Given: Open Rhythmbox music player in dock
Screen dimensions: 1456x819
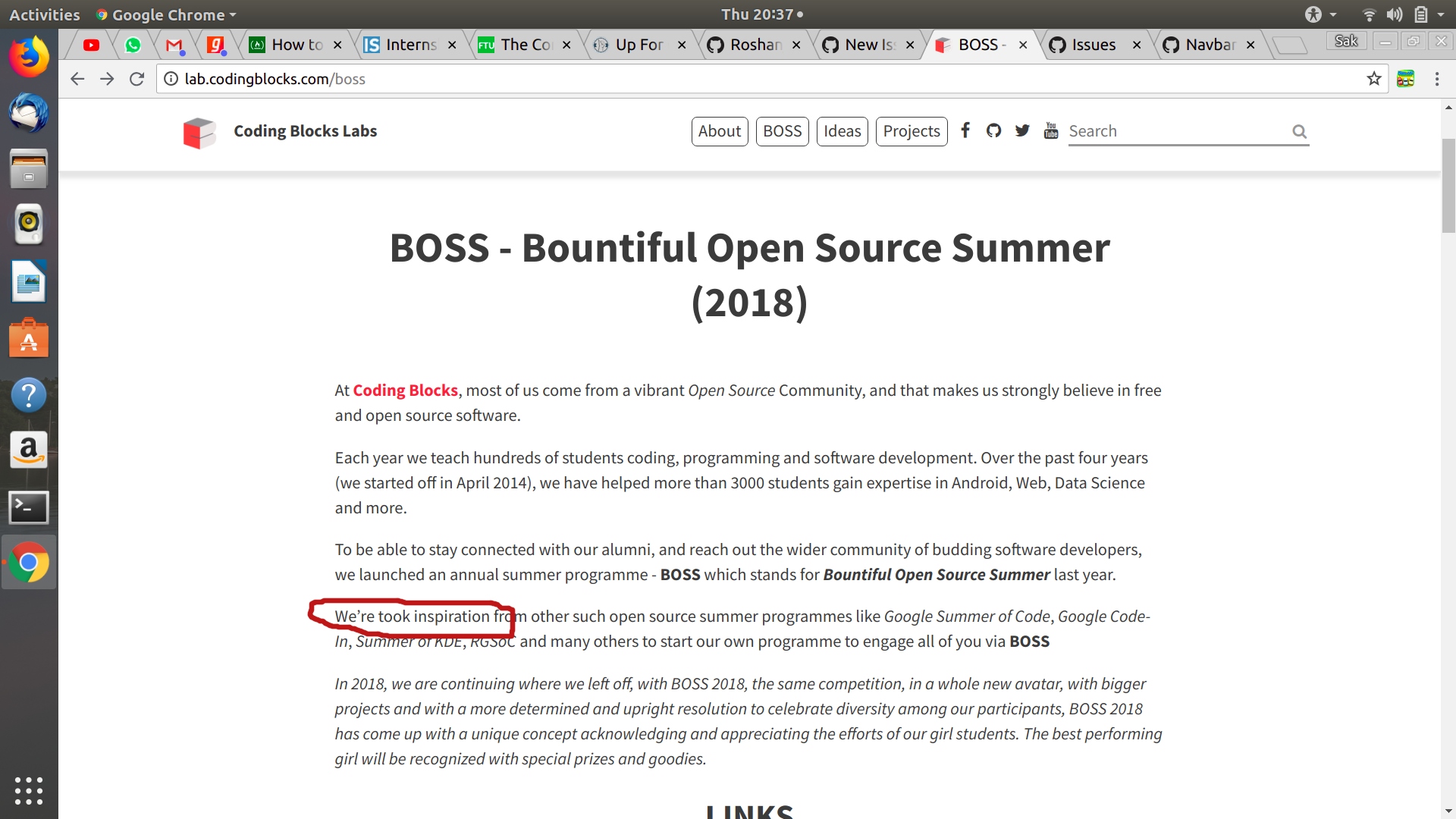Looking at the screenshot, I should [29, 224].
